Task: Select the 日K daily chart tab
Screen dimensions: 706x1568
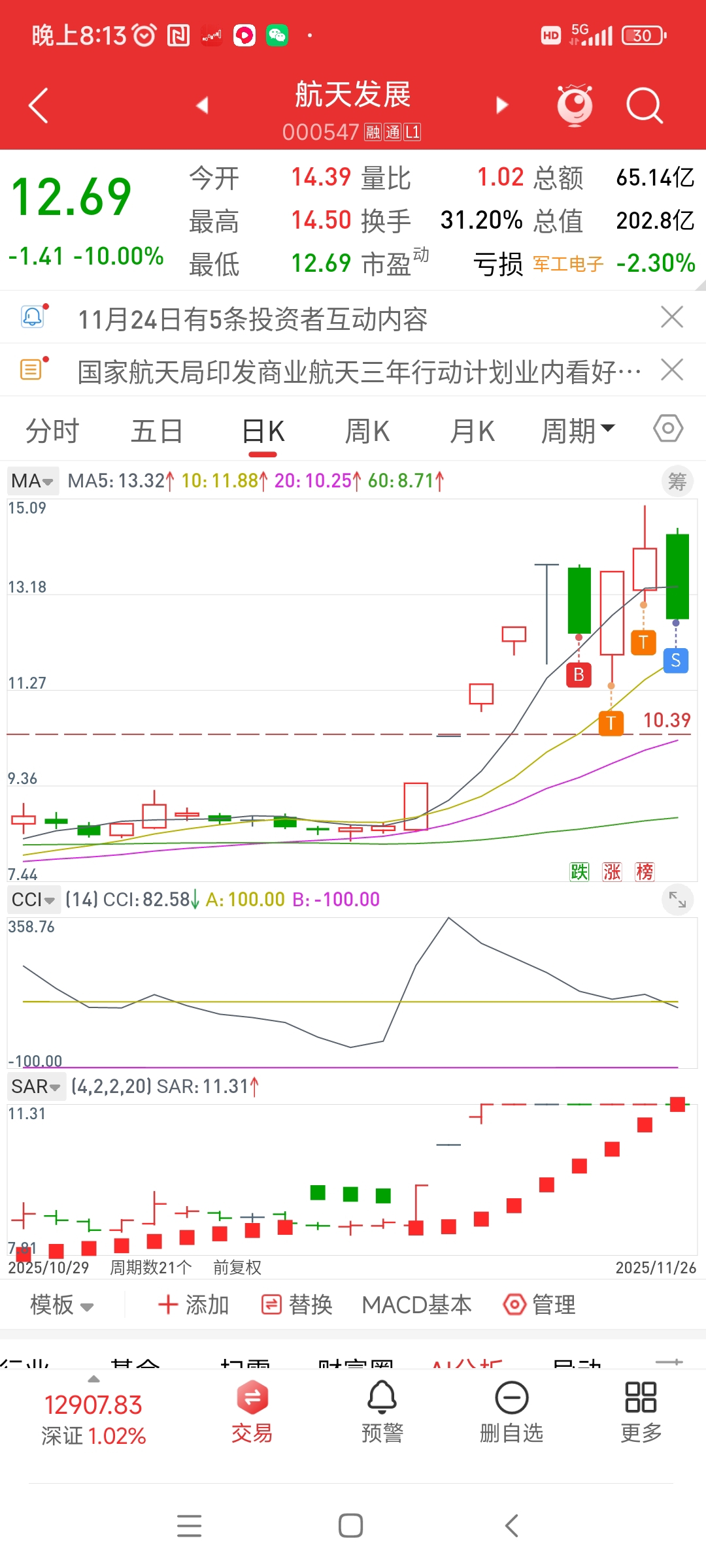Action: point(263,431)
